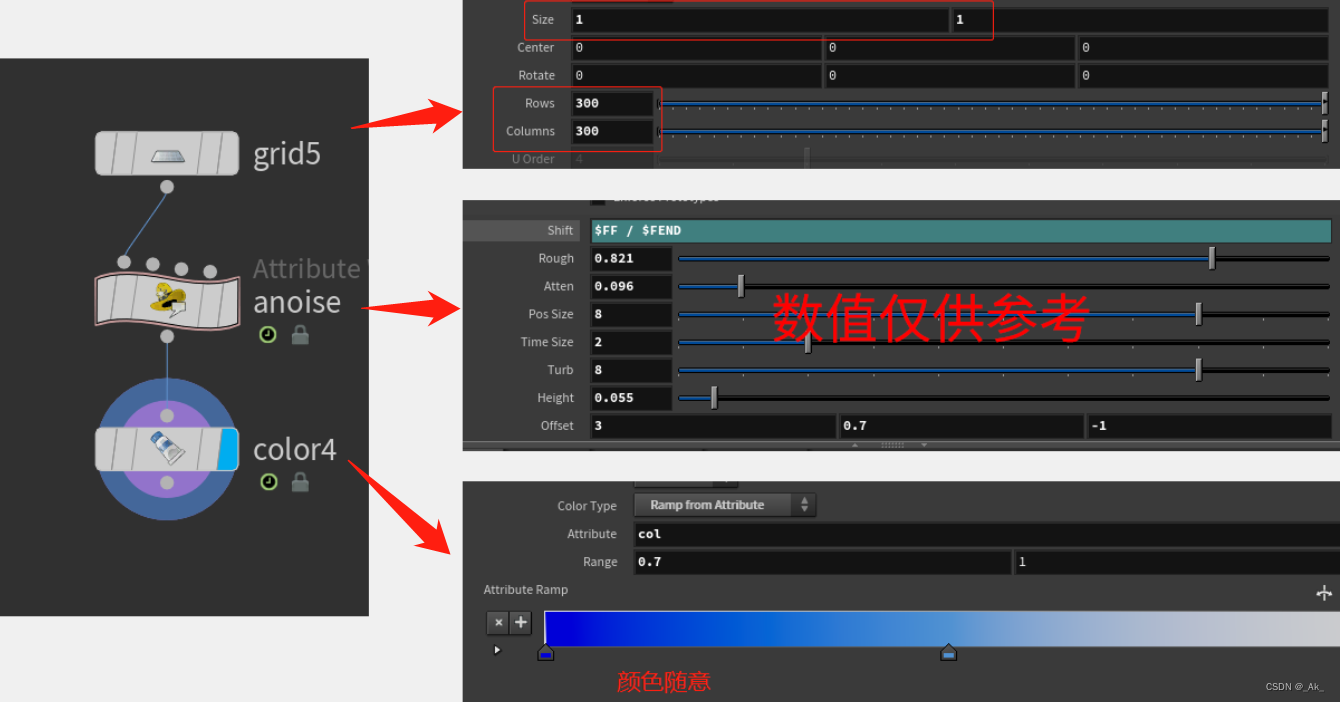Click the clock badge under color4 node
Image resolution: width=1340 pixels, height=702 pixels.
pyautogui.click(x=267, y=482)
